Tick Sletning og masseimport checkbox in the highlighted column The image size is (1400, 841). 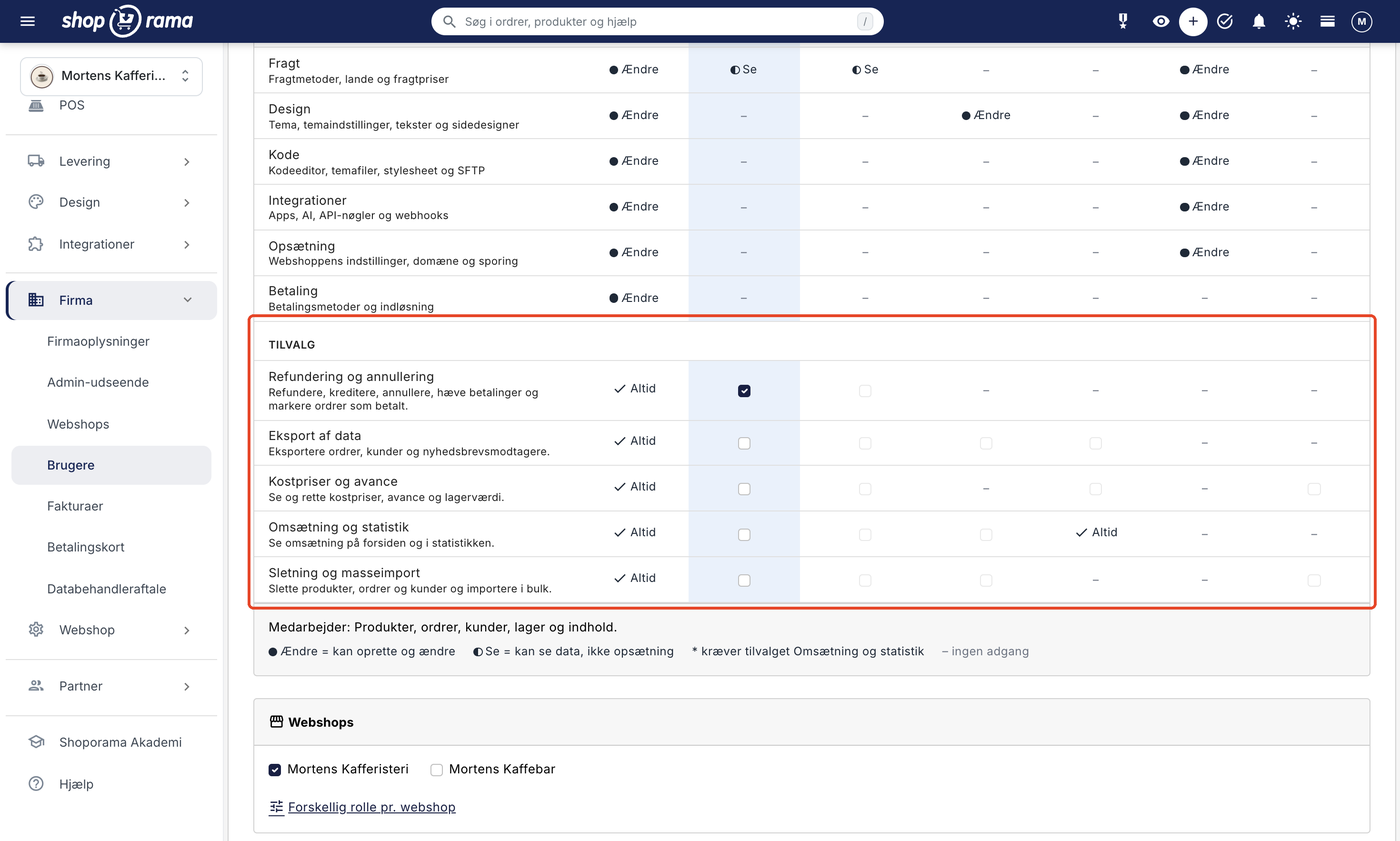click(x=744, y=580)
